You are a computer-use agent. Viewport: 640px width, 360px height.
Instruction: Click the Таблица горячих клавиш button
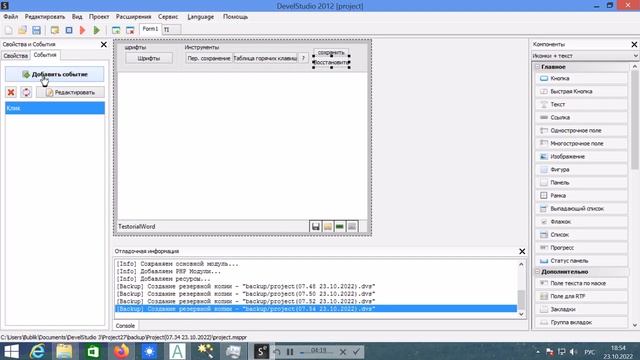265,58
